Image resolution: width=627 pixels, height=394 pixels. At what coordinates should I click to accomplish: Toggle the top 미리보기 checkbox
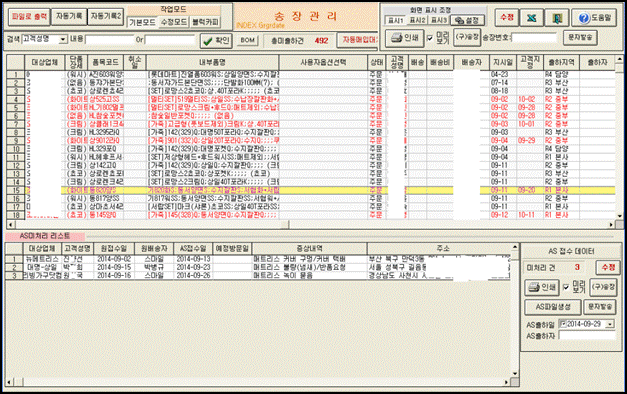430,38
